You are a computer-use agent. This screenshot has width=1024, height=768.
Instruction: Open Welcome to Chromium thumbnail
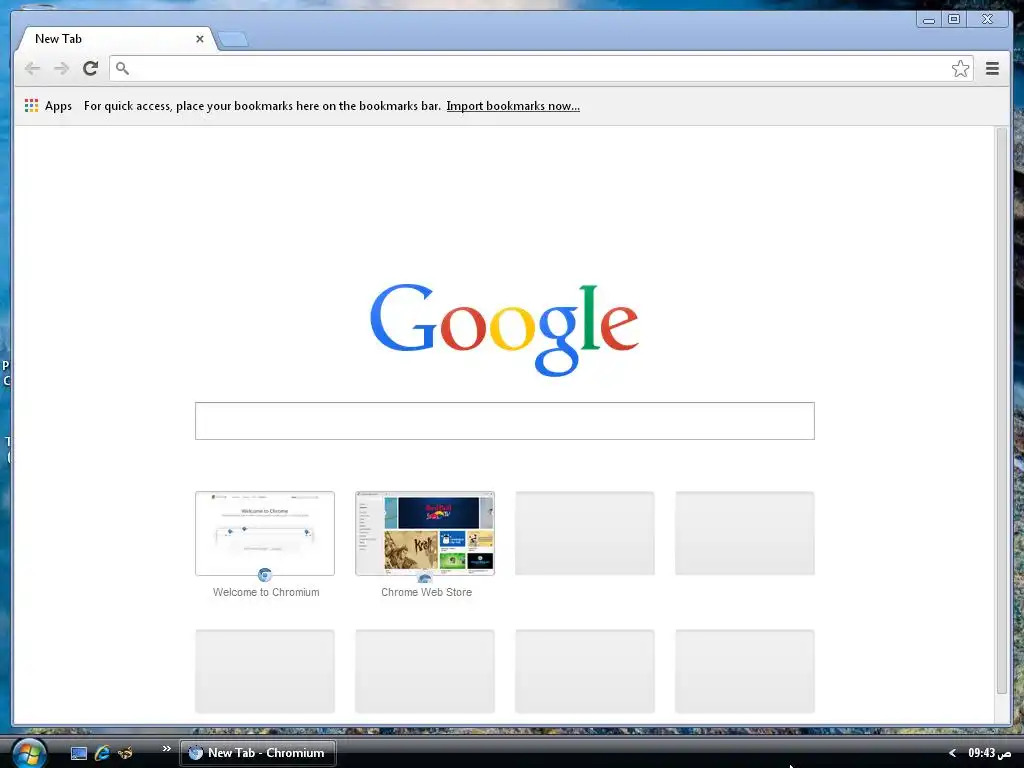coord(264,534)
